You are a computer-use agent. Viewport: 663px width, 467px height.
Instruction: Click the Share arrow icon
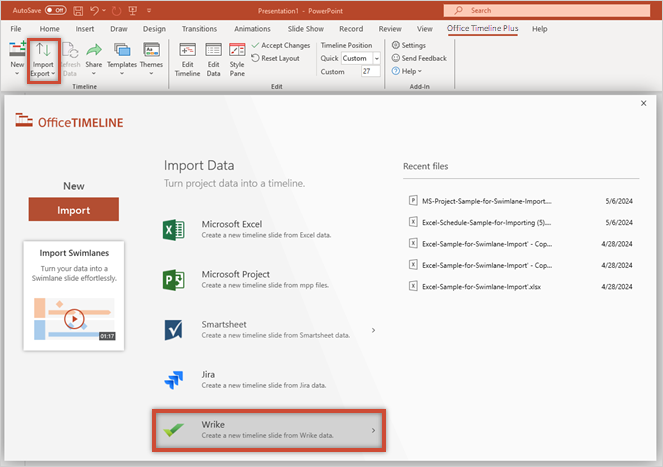[x=94, y=50]
